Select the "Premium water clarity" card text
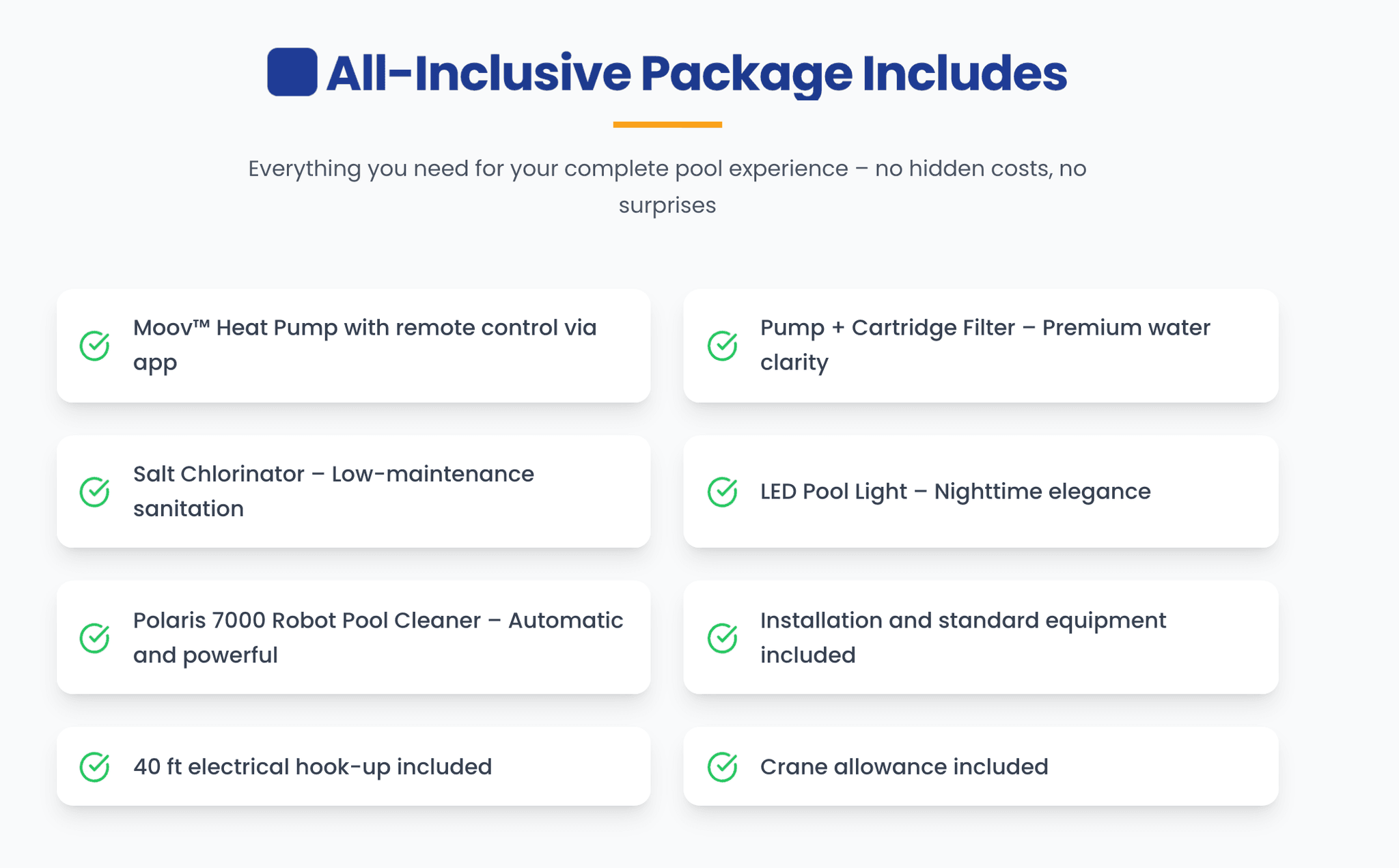1399x868 pixels. coord(985,345)
